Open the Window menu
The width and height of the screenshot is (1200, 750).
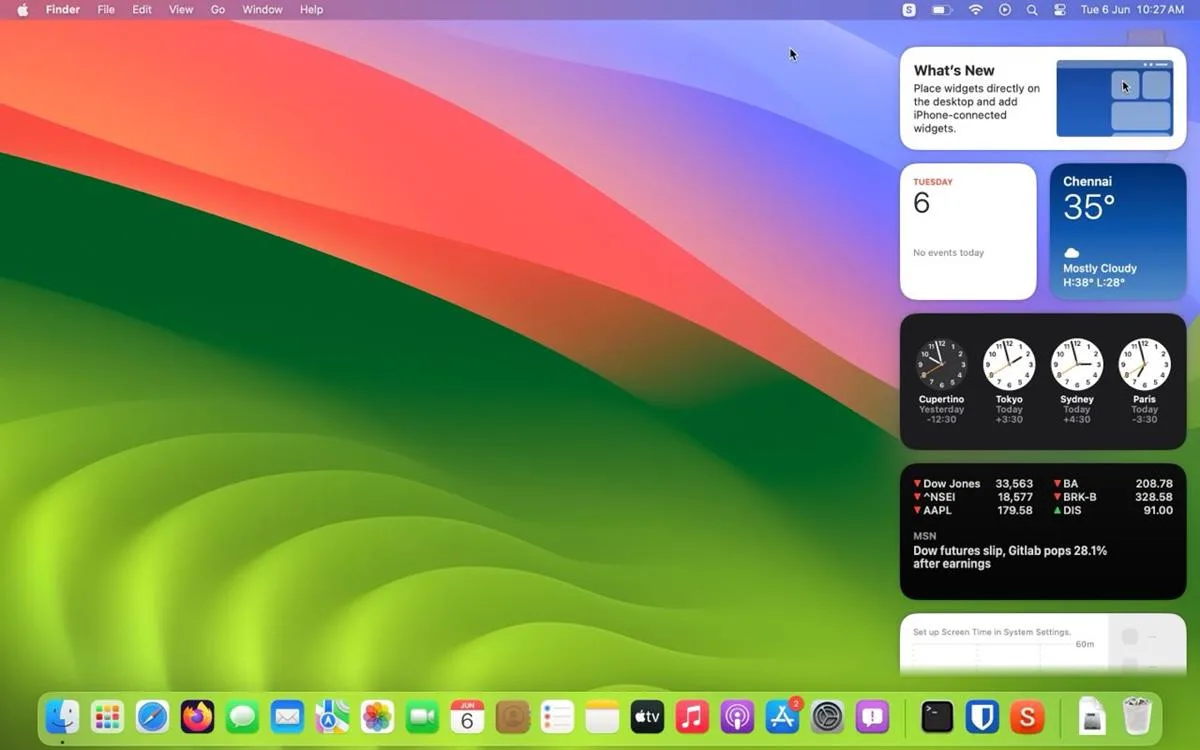(262, 10)
